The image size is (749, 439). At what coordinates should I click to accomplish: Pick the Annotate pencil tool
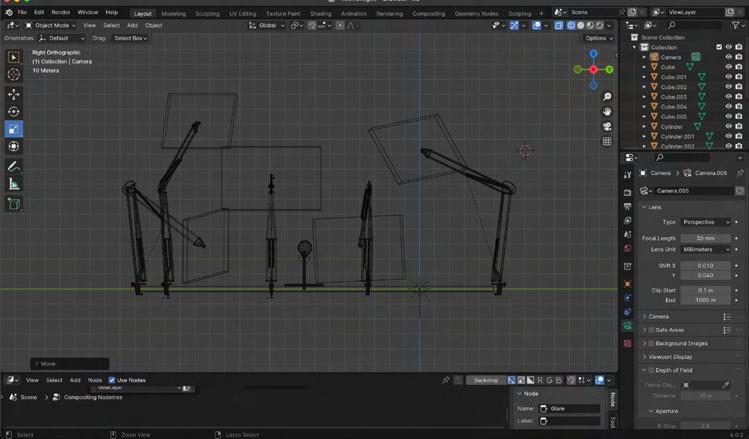pos(14,166)
